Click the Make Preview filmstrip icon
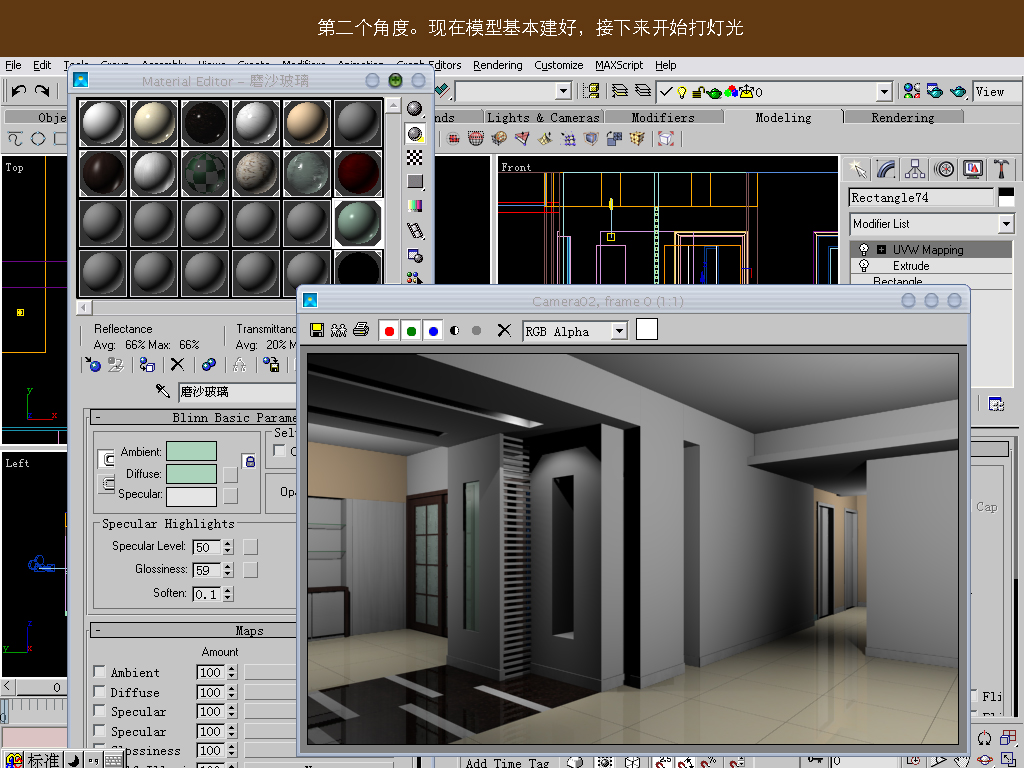 click(x=415, y=231)
